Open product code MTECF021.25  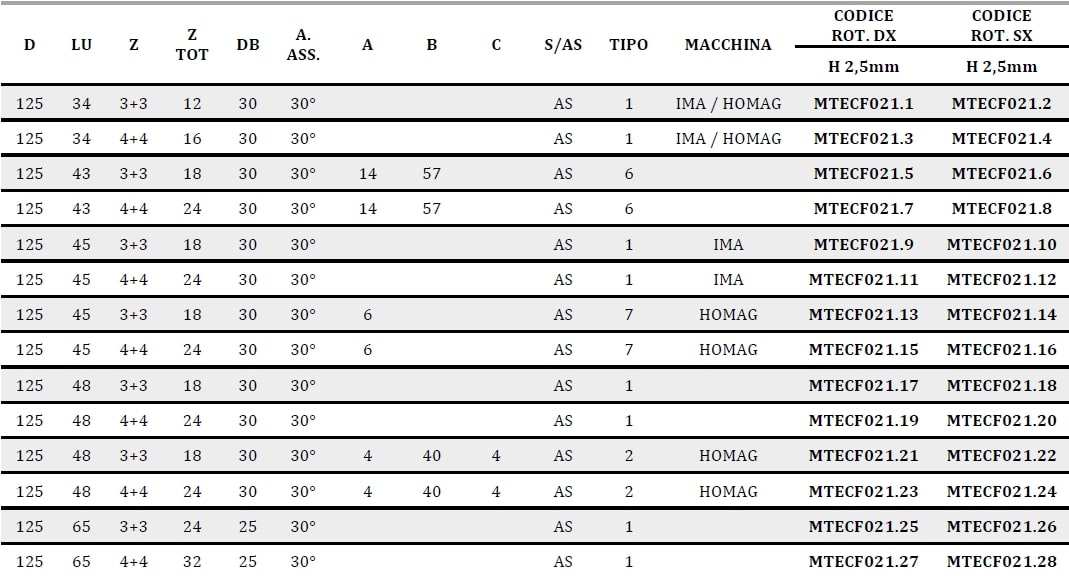863,526
